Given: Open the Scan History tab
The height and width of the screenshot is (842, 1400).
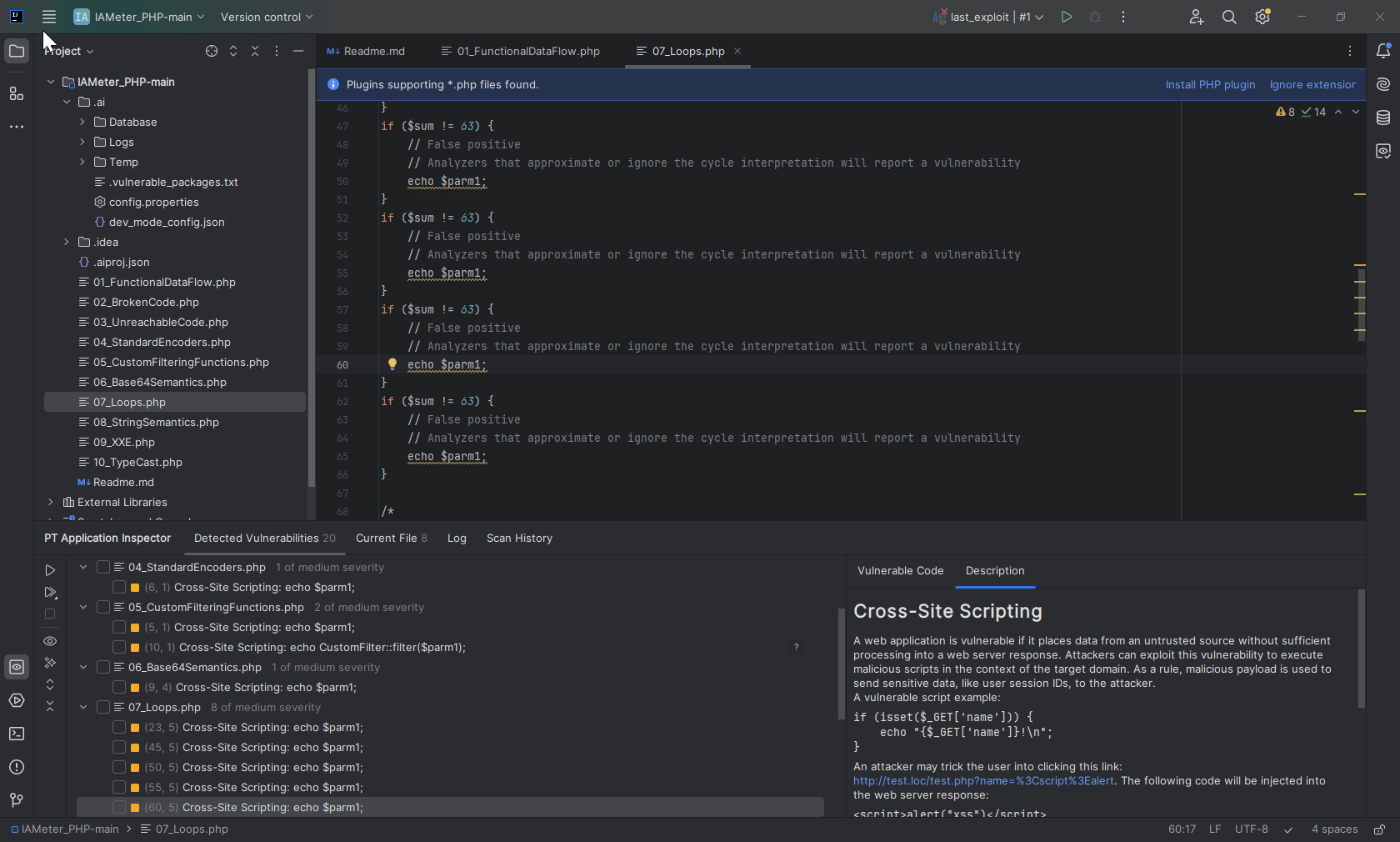Looking at the screenshot, I should coord(519,539).
